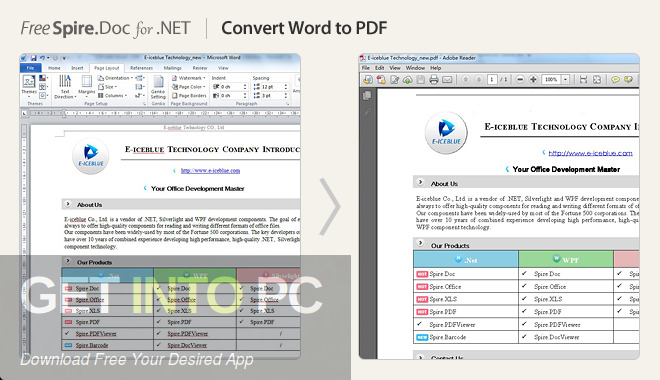Image resolution: width=660 pixels, height=380 pixels.
Task: Switch to the Home tab in Word
Action: [x=54, y=68]
